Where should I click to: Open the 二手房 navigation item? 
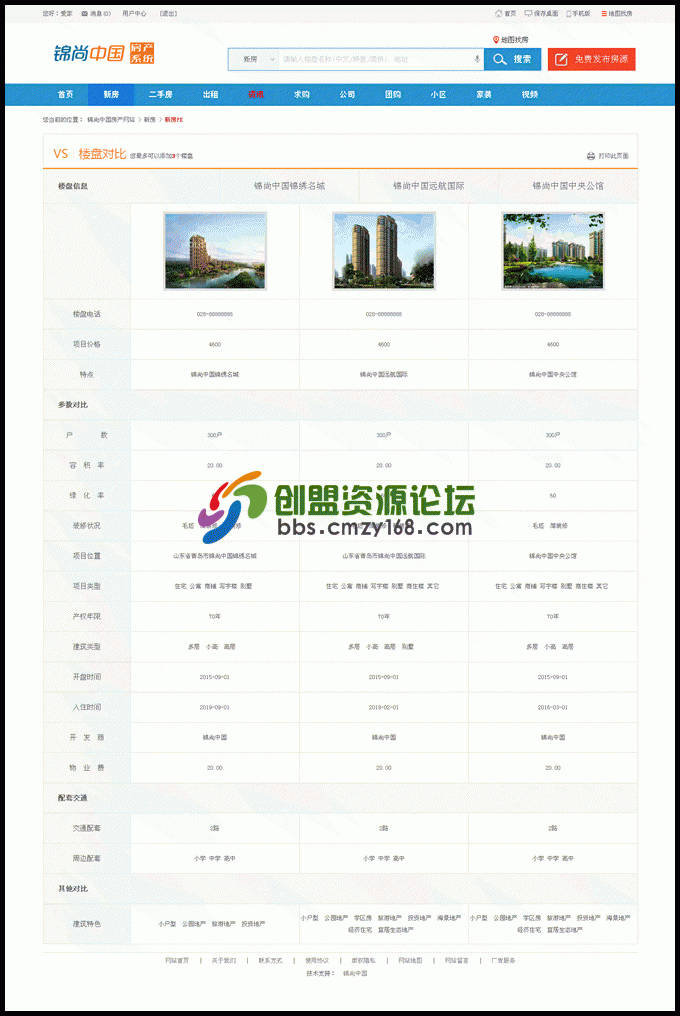tap(160, 95)
